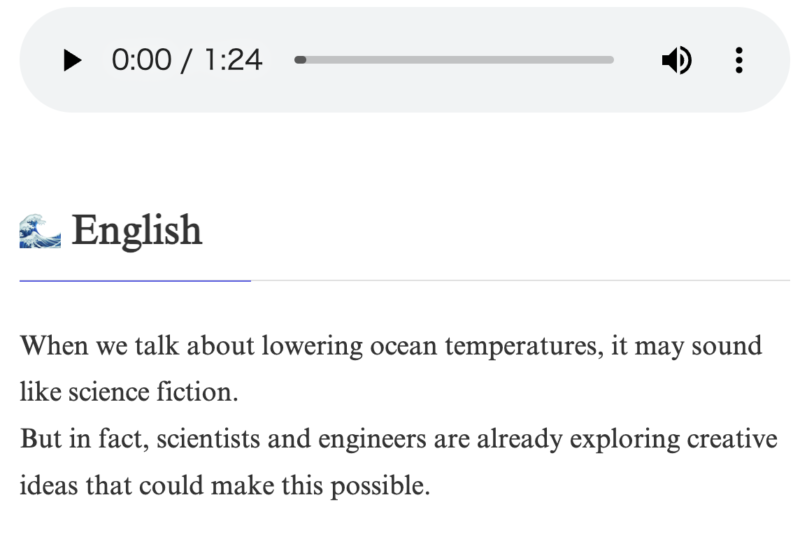Click the audio seek bar midpoint
Screen dimensions: 800x544
tap(455, 60)
